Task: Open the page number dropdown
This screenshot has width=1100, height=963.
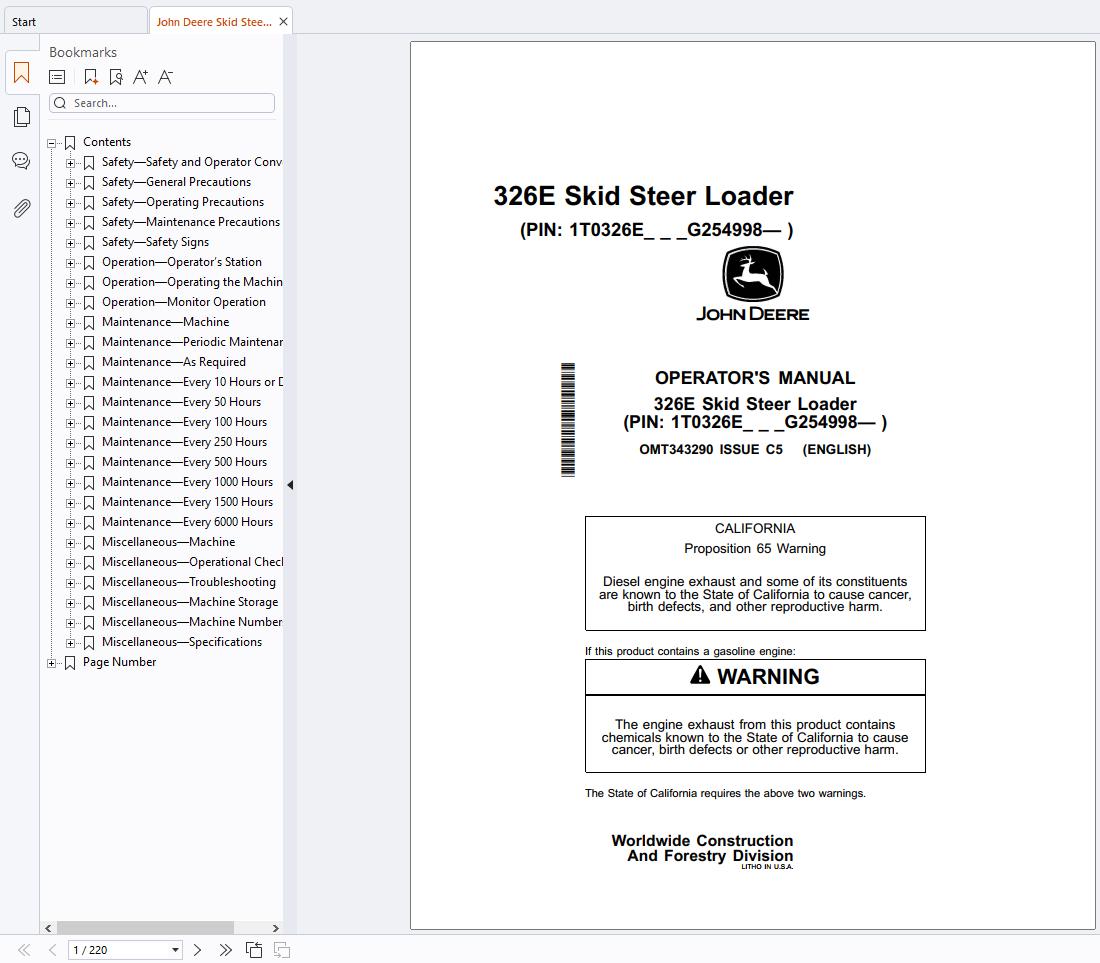Action: (175, 950)
